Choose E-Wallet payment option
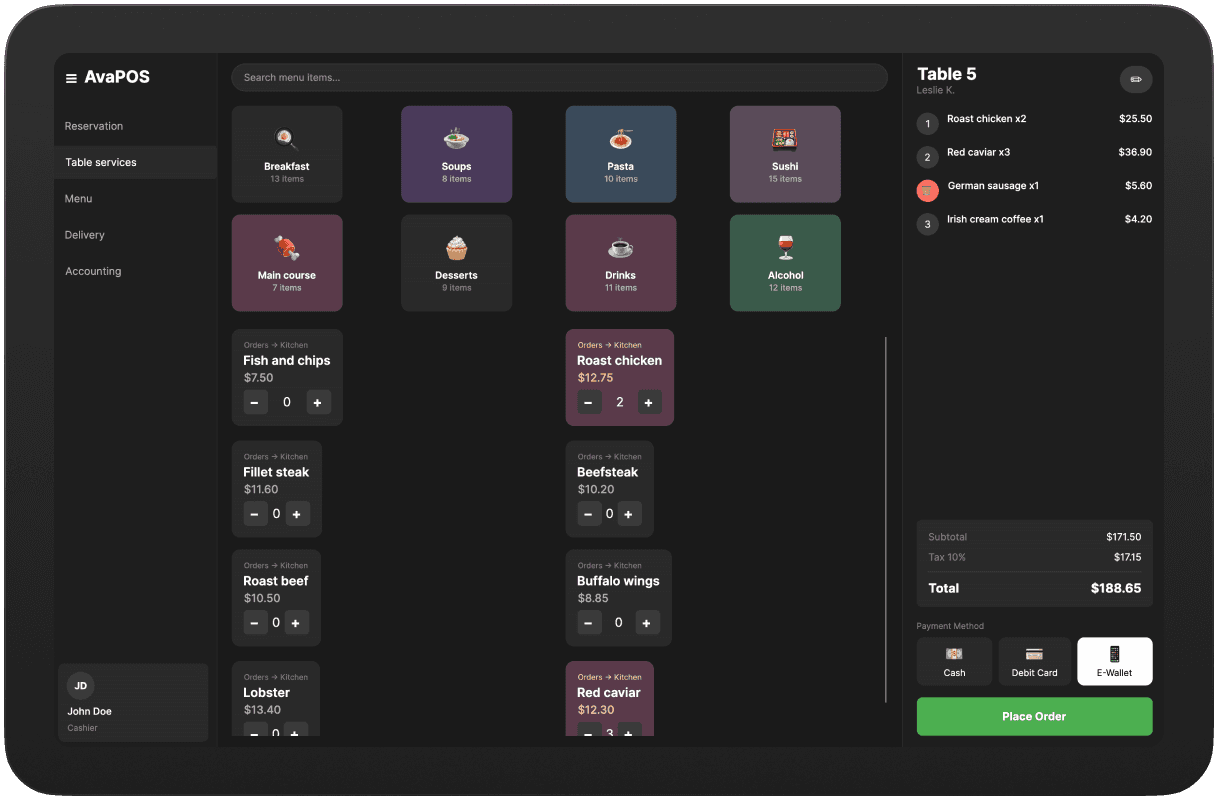Viewport: 1218px width, 800px height. pyautogui.click(x=1114, y=661)
